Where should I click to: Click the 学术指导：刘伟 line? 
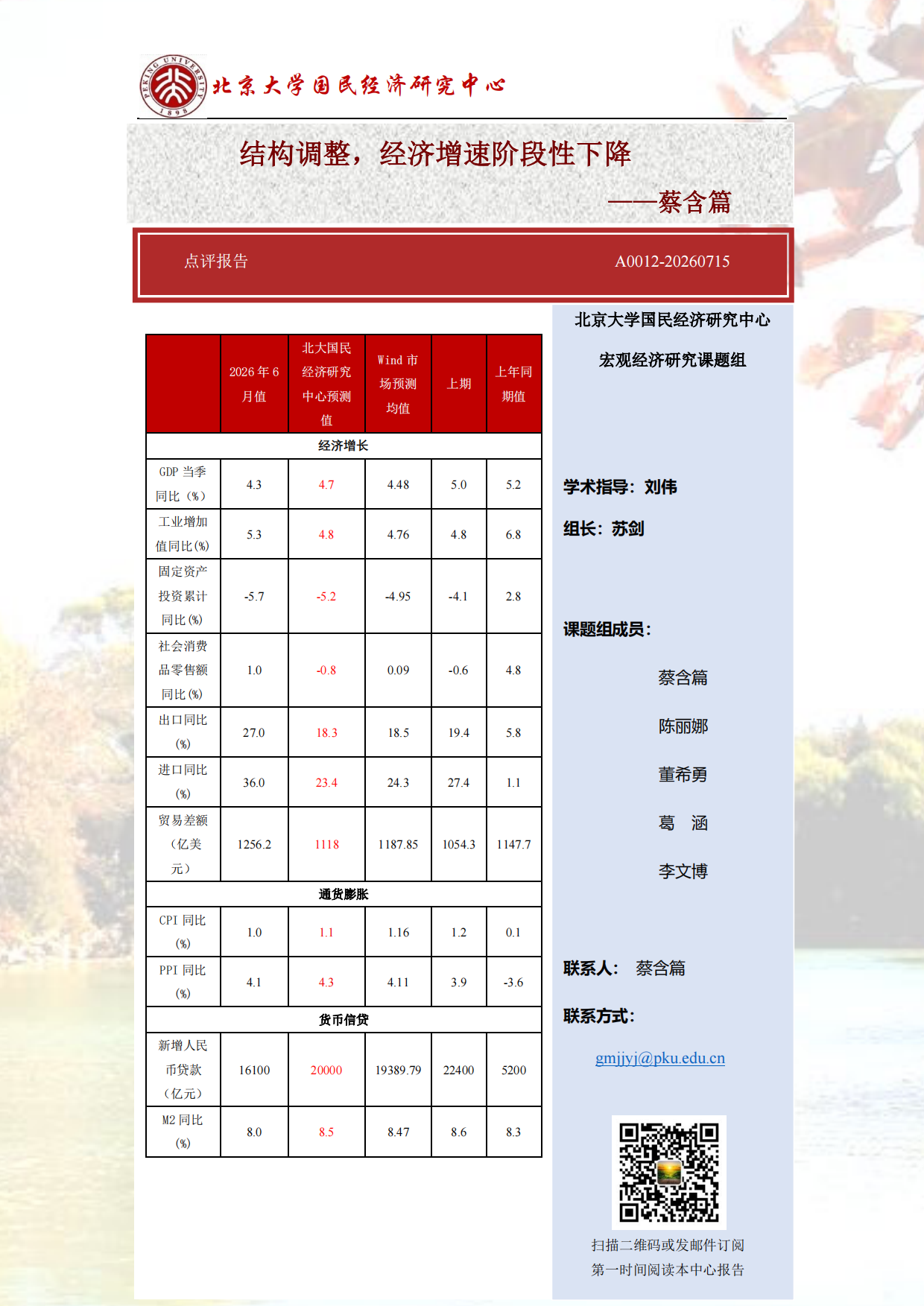click(x=620, y=487)
